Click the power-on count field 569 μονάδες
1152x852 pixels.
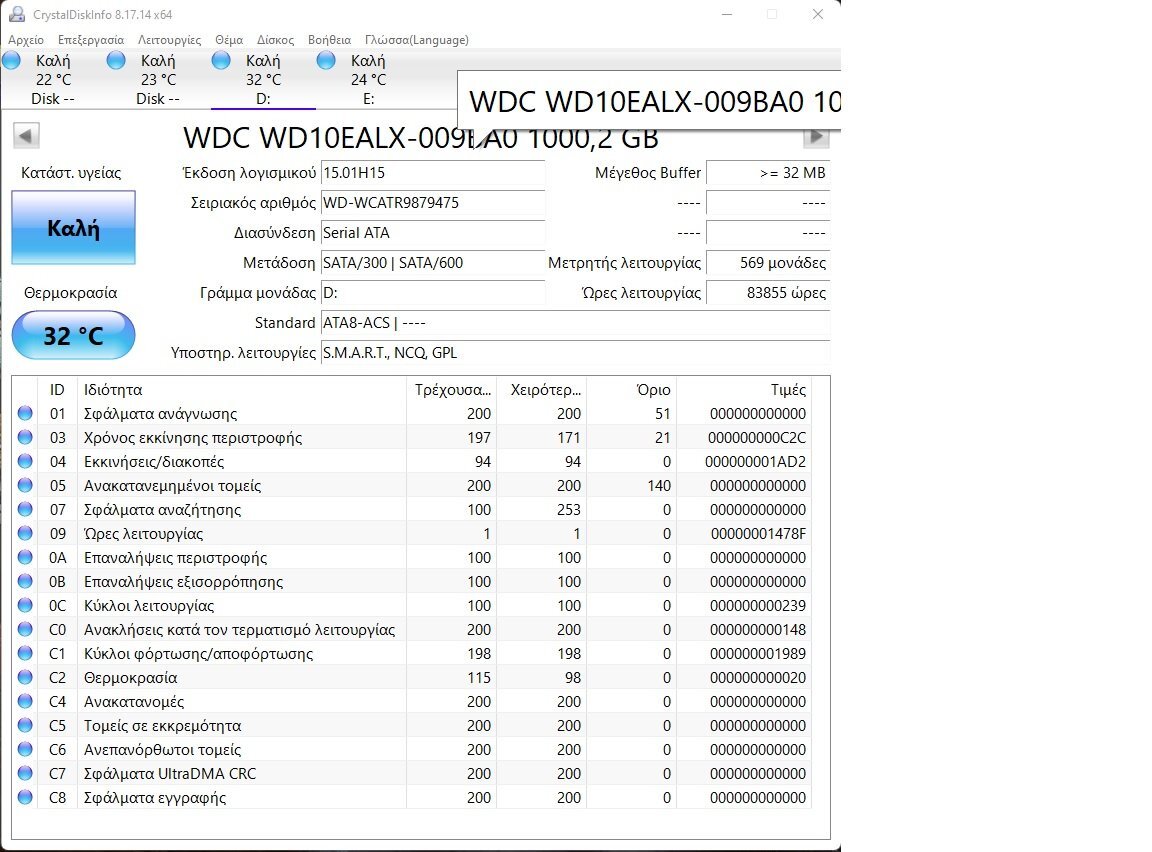click(x=768, y=263)
